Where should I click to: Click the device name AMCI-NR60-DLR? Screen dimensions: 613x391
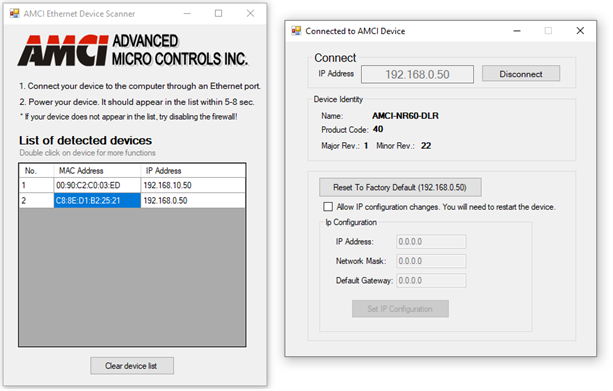pyautogui.click(x=405, y=116)
